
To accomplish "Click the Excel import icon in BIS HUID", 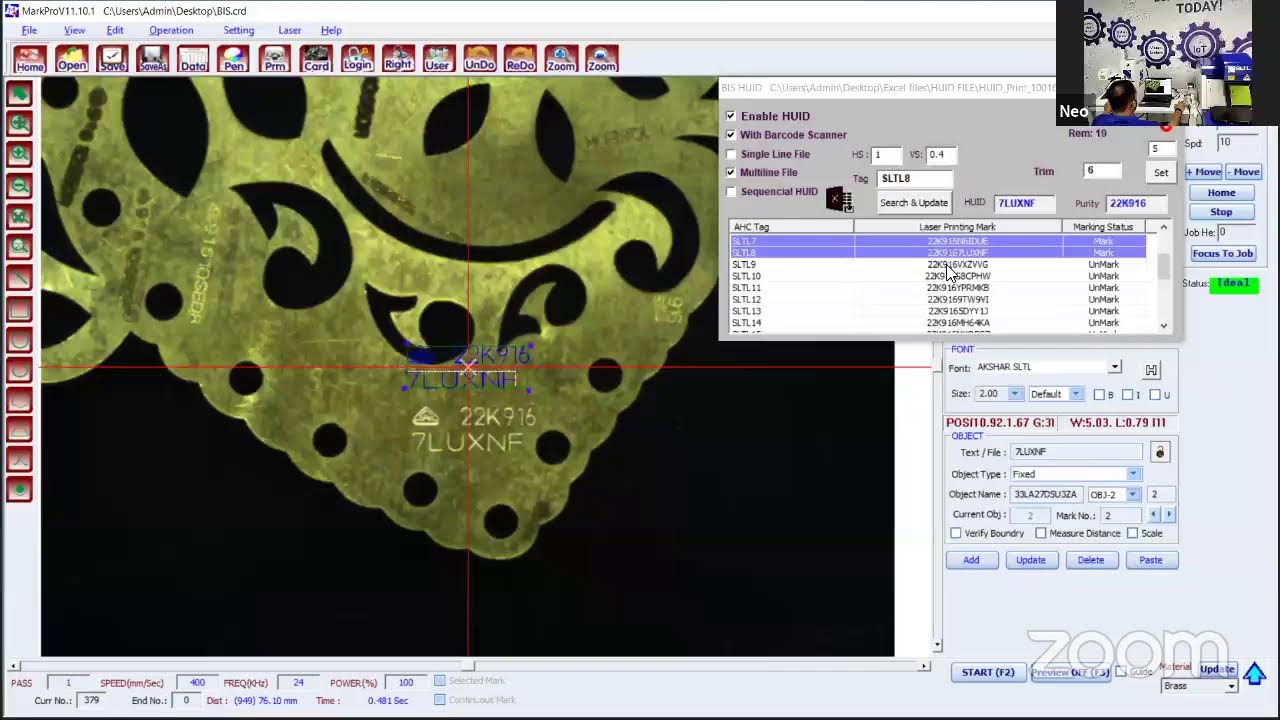I will click(839, 200).
